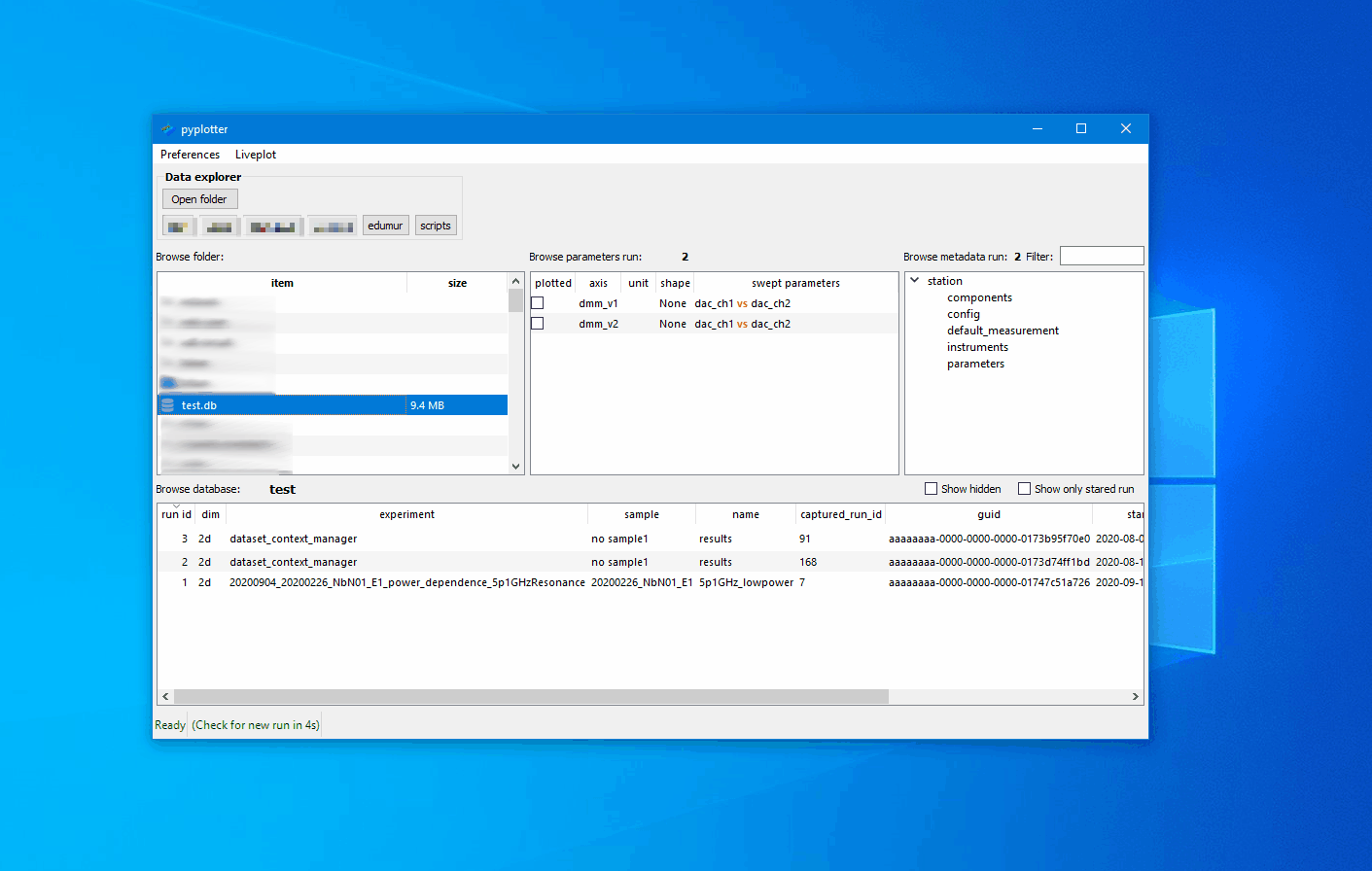This screenshot has width=1372, height=871.
Task: Click the unit column header
Action: click(x=638, y=283)
